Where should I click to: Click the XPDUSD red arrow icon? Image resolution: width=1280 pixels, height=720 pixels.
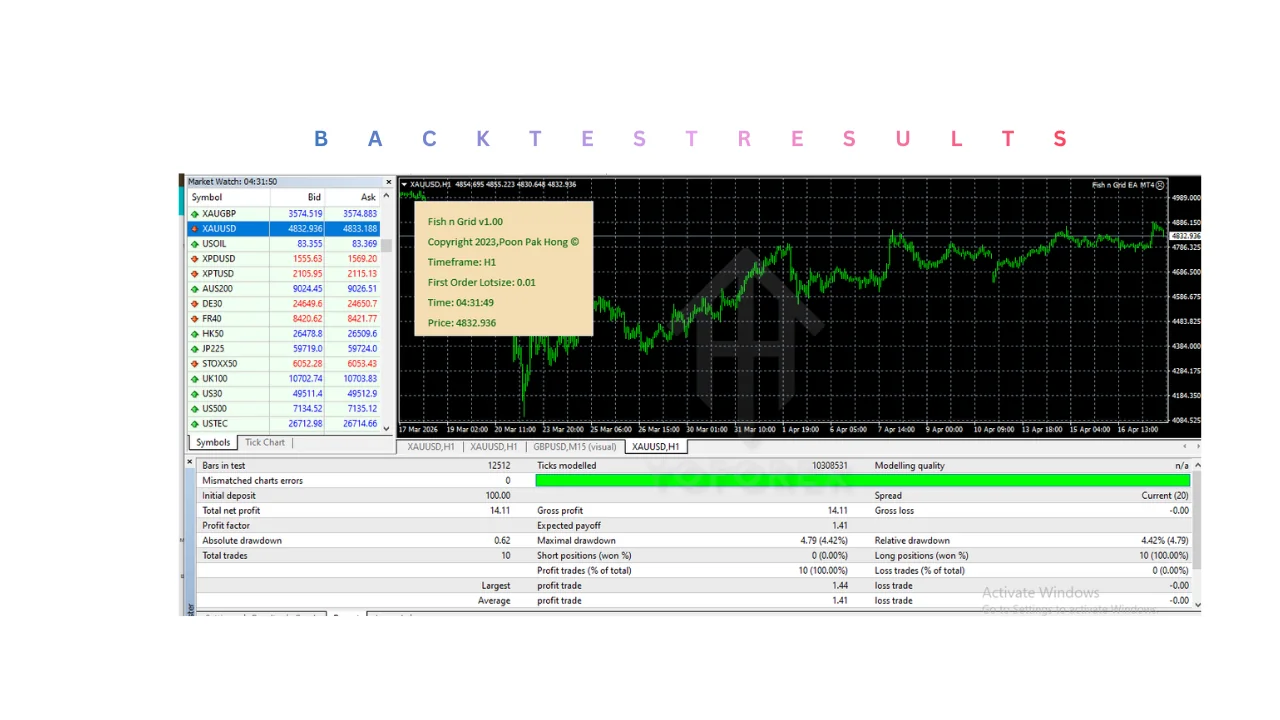194,259
